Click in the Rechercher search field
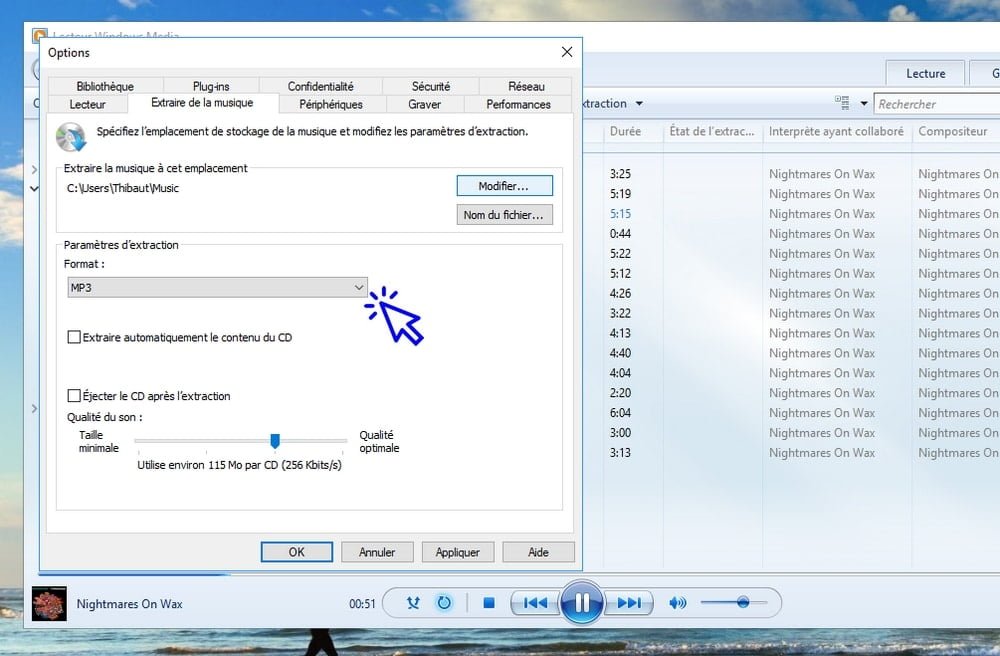Screen dimensions: 1000x656 click(936, 104)
